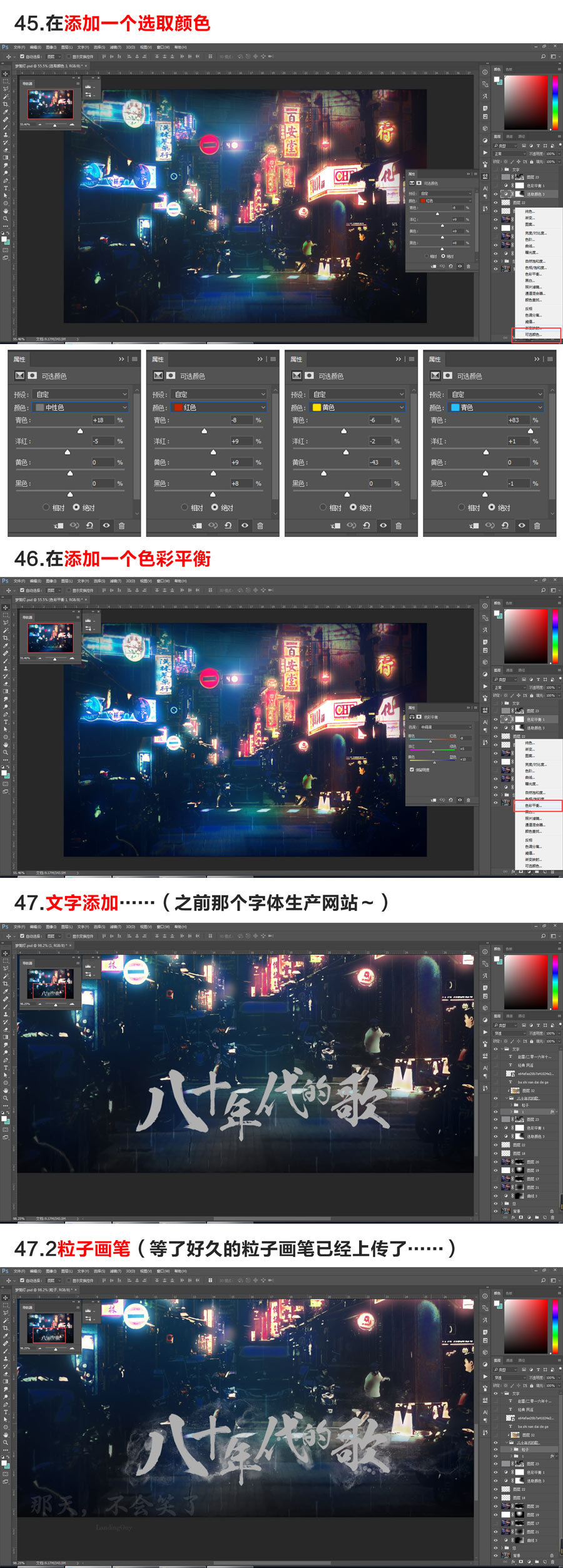Viewport: 563px width, 1568px height.
Task: Click 青色 value field showing +83
Action: tap(519, 420)
